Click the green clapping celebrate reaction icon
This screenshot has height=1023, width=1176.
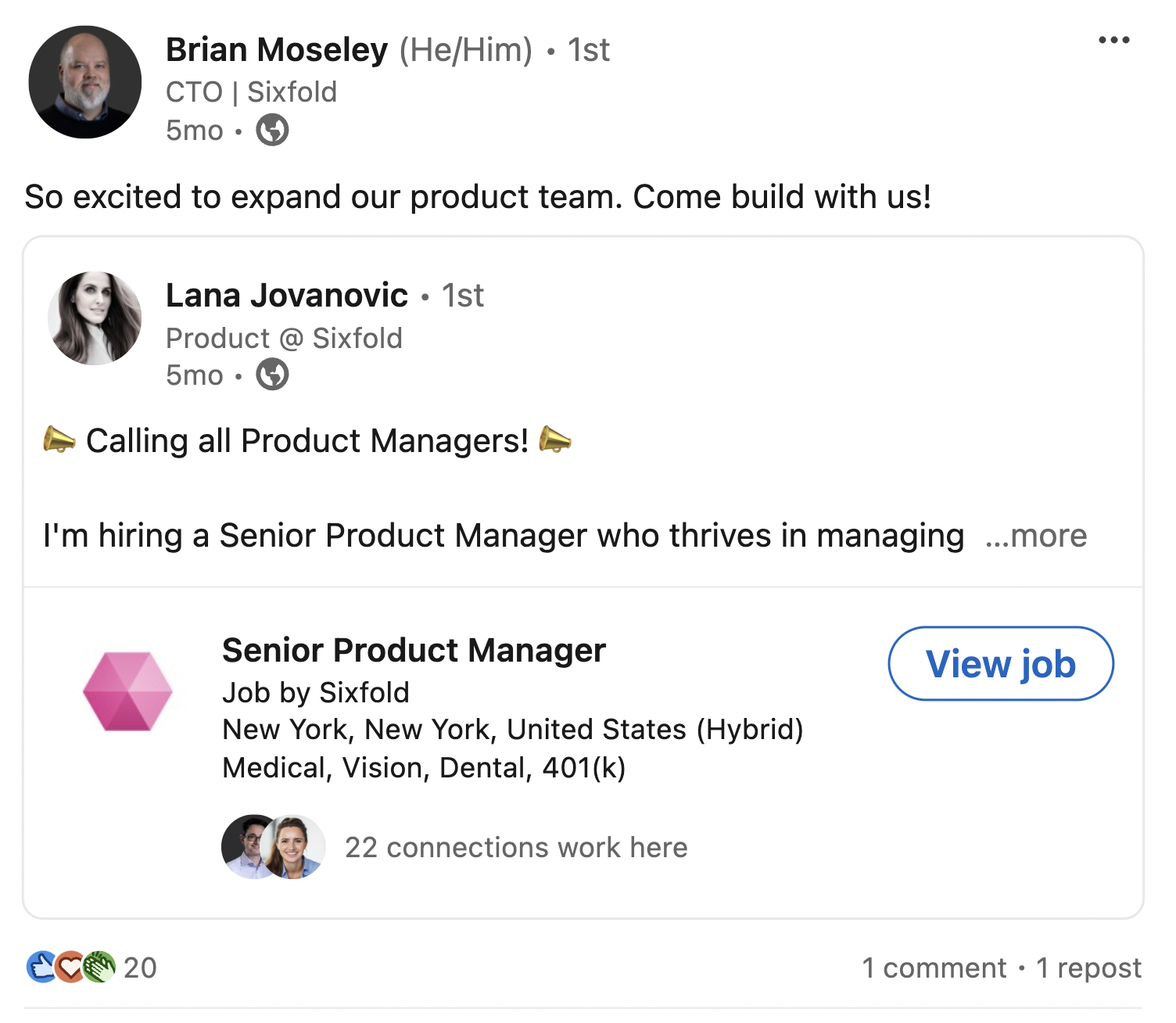click(99, 967)
